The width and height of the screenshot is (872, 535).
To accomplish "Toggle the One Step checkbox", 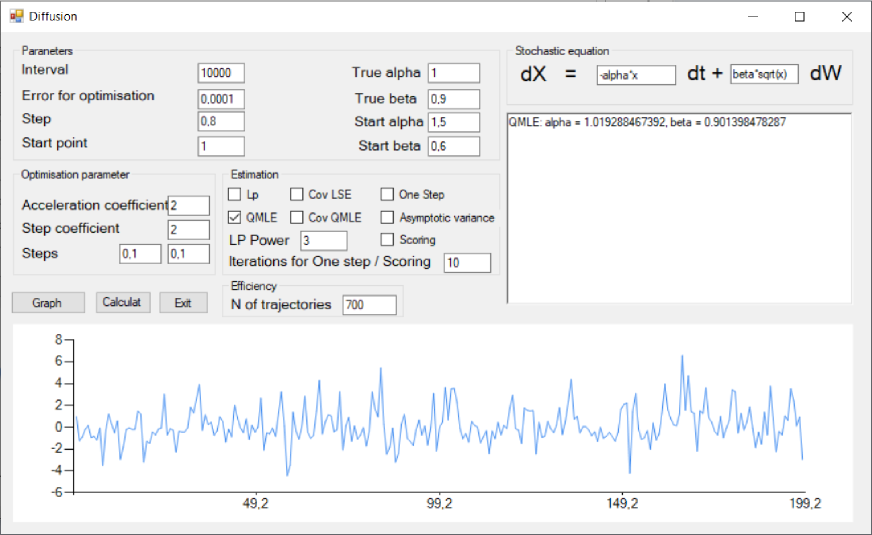I will click(388, 195).
